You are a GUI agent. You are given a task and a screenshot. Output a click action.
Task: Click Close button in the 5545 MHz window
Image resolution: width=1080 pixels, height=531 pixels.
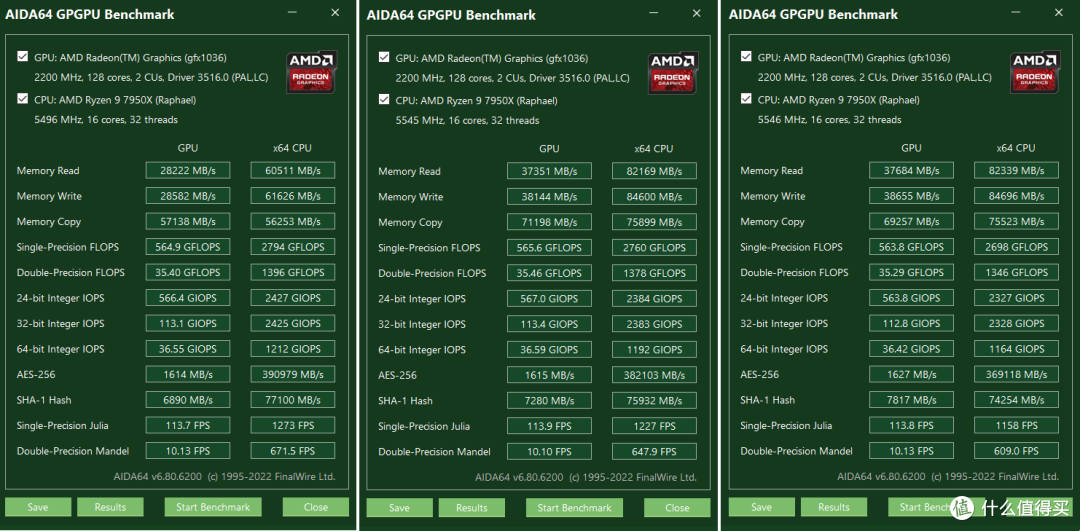tap(677, 508)
